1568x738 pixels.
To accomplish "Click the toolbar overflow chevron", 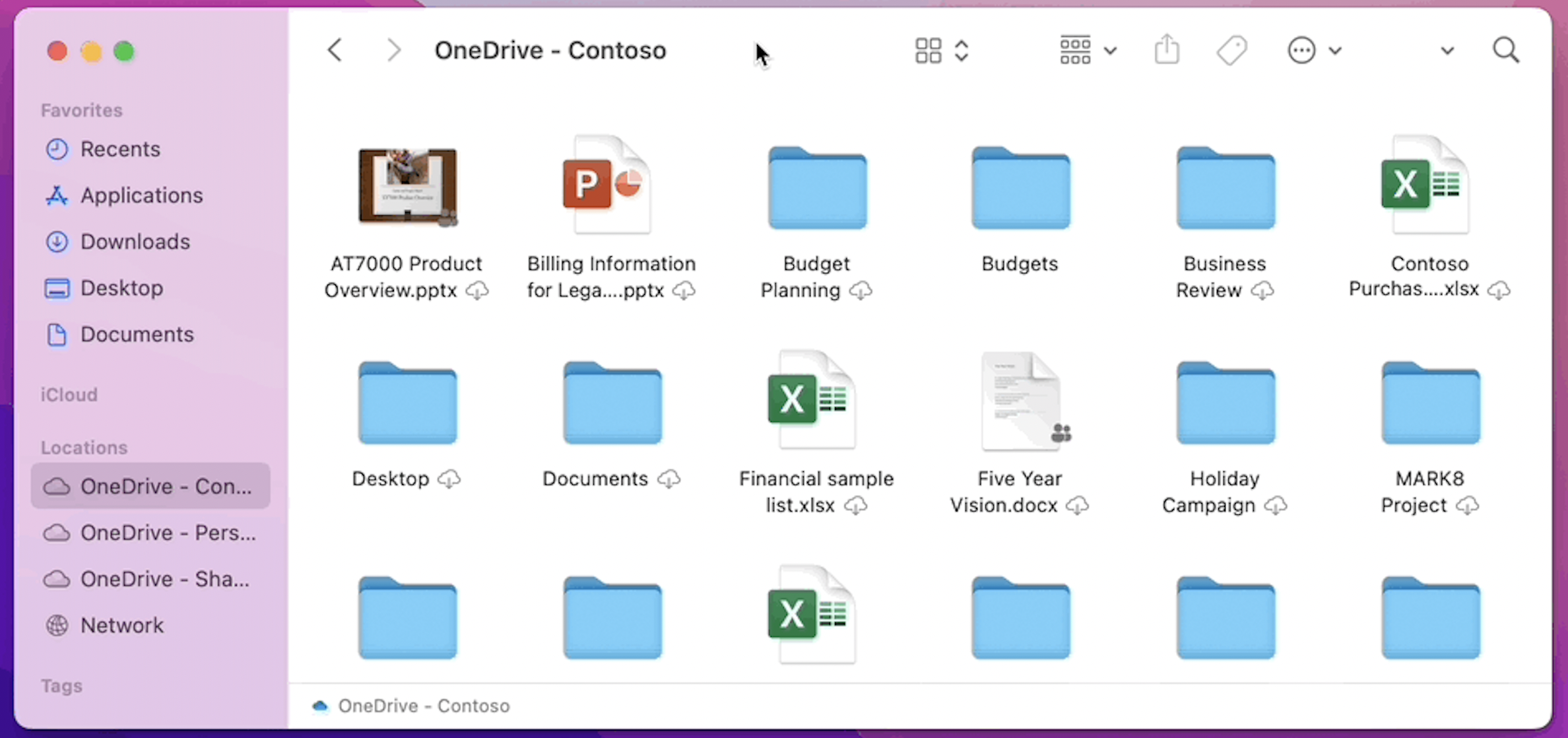I will (1447, 51).
